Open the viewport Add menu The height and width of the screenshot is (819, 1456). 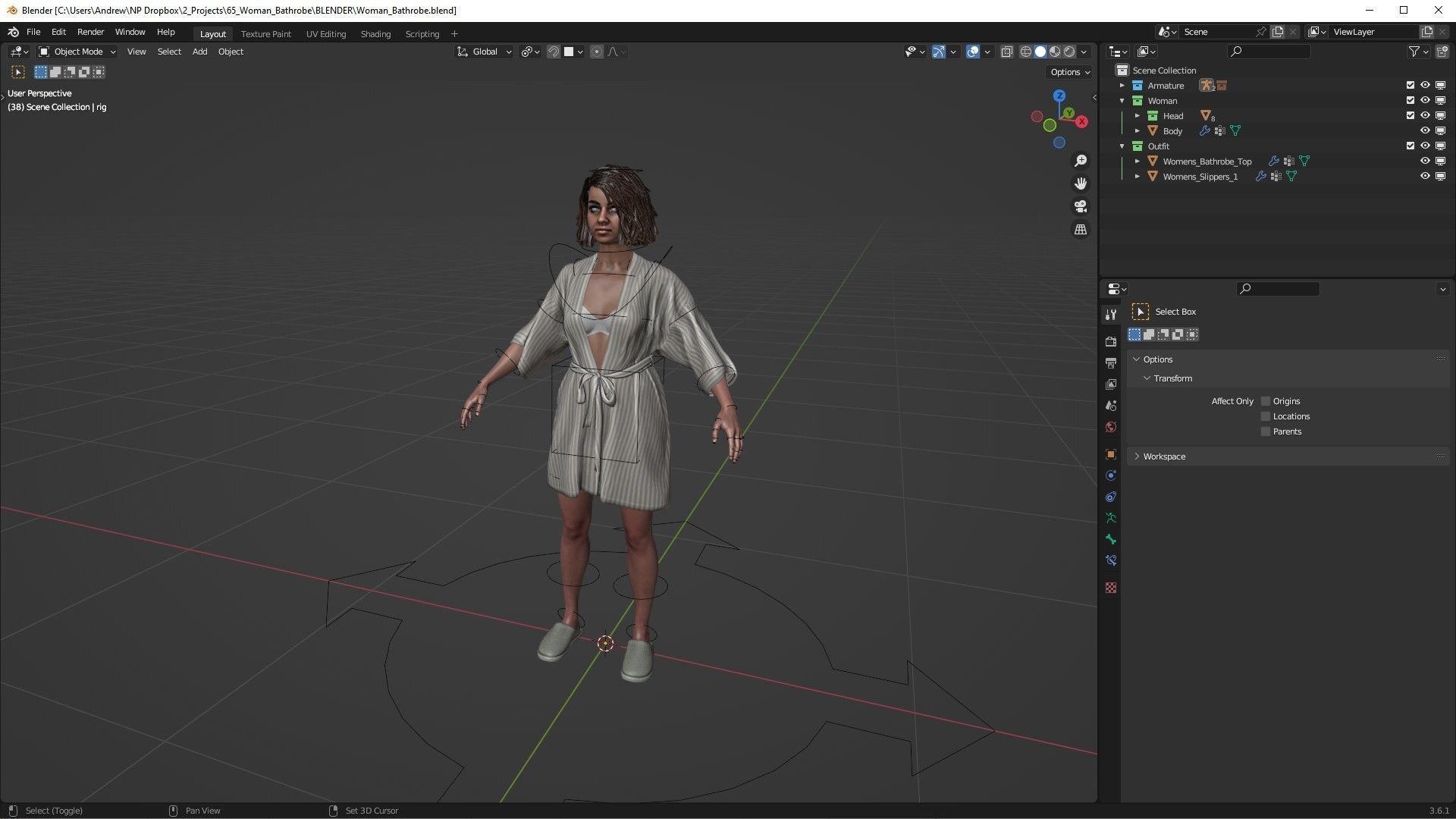pyautogui.click(x=199, y=52)
